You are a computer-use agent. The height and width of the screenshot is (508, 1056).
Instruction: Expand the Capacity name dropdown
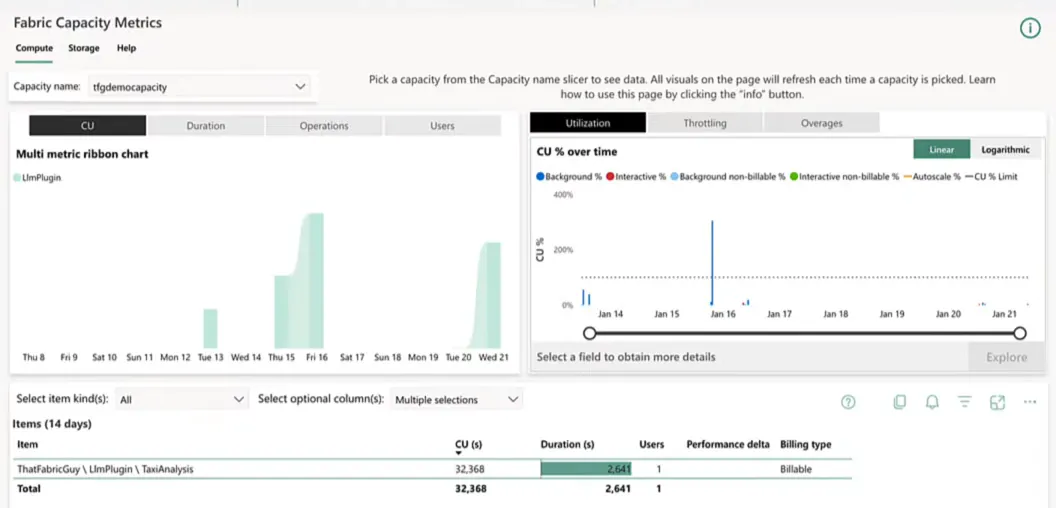tap(199, 87)
